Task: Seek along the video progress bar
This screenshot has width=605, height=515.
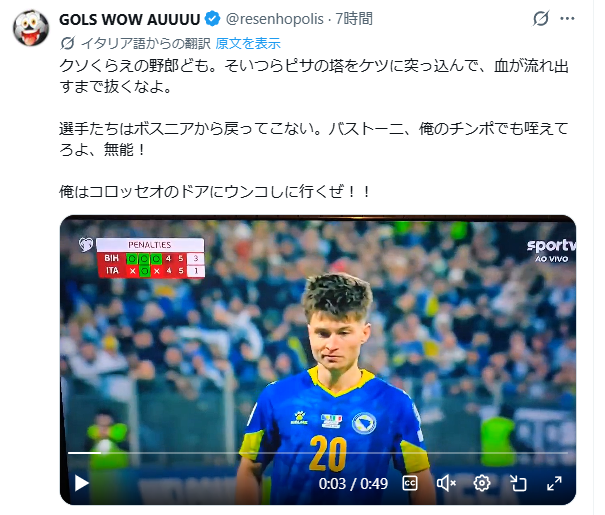Action: 318,453
